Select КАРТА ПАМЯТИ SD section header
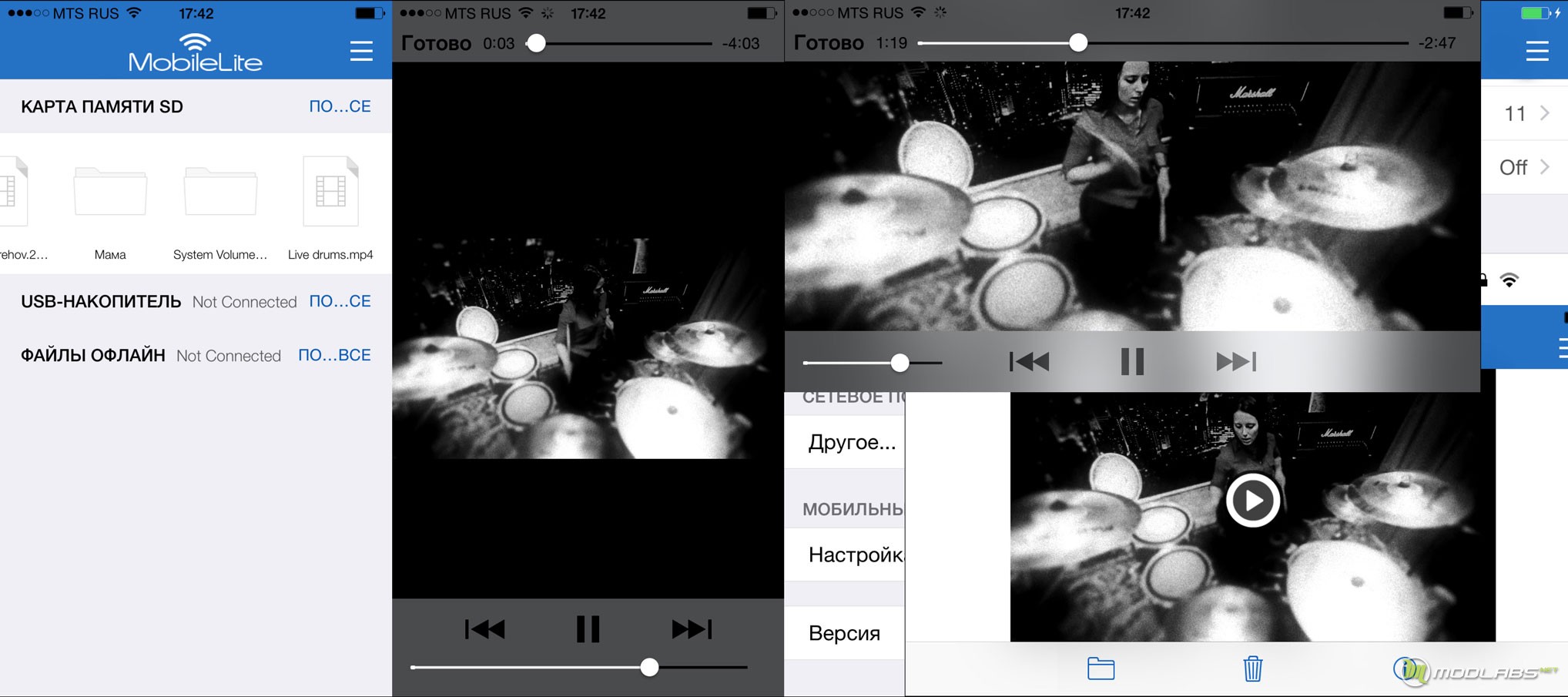1568x697 pixels. 102,107
